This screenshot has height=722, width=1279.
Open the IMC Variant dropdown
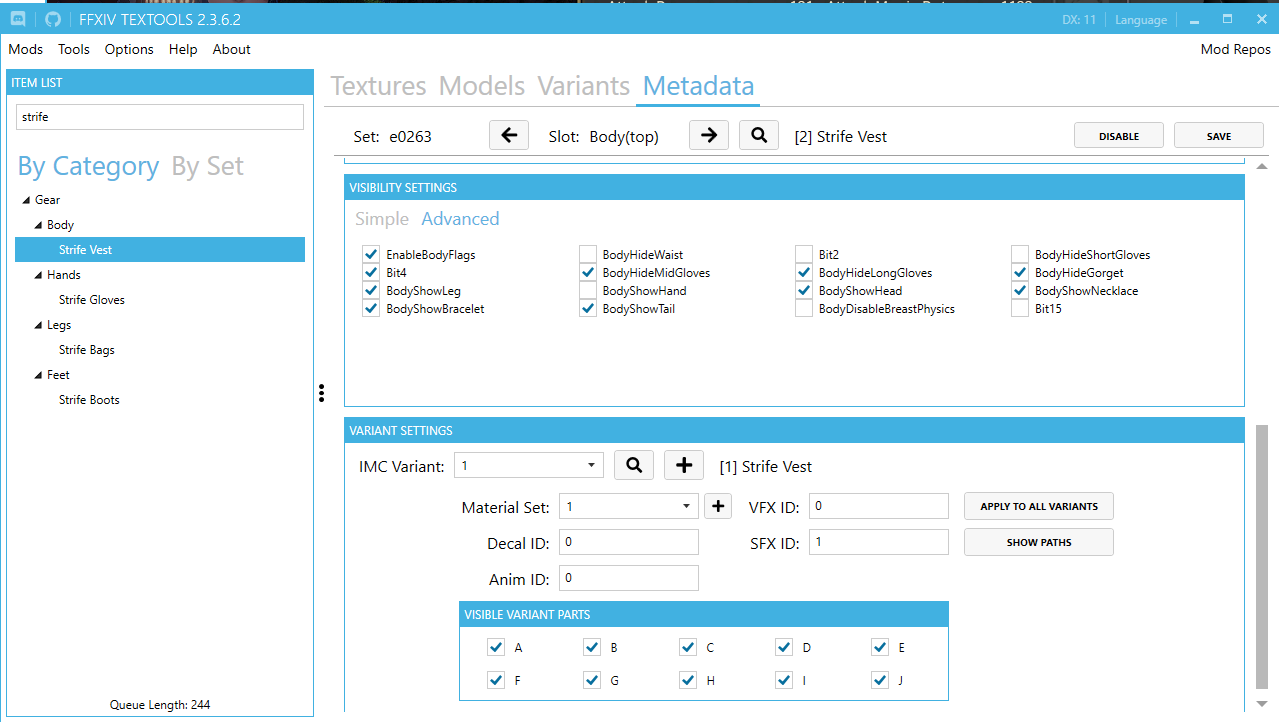coord(529,465)
